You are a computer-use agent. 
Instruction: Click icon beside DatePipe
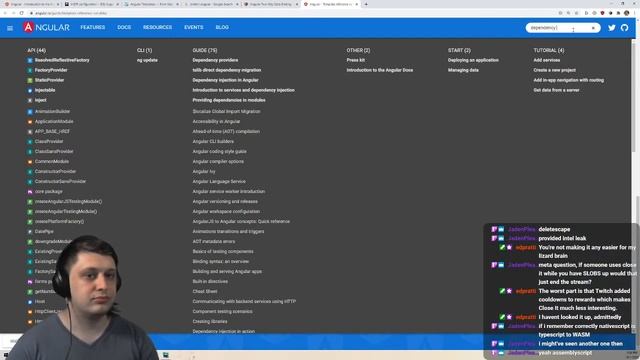click(x=30, y=232)
